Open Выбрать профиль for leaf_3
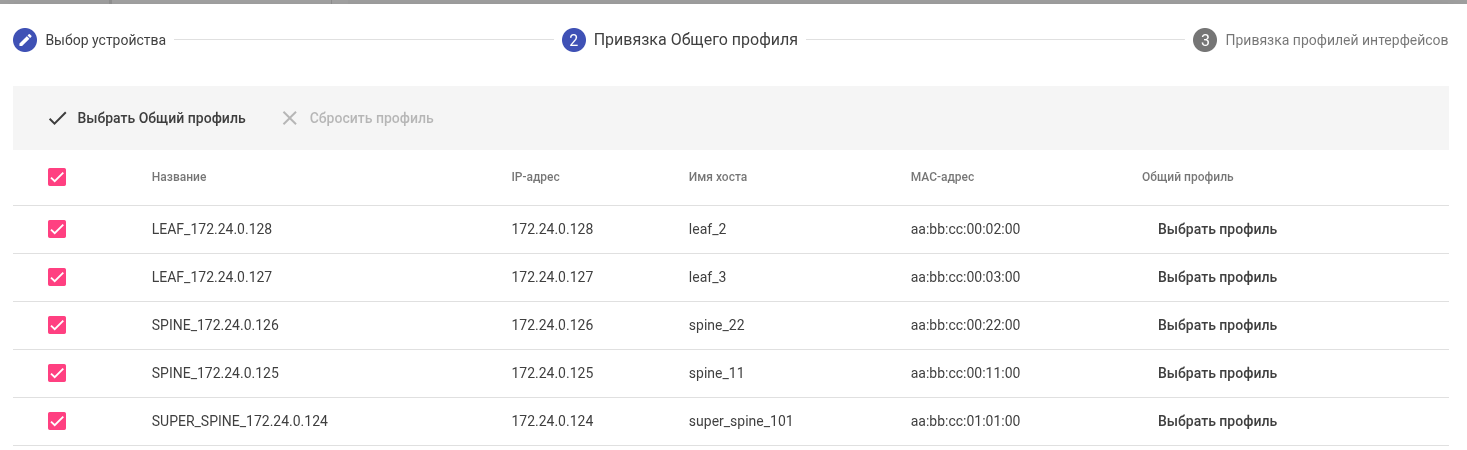The height and width of the screenshot is (450, 1467). 1217,277
